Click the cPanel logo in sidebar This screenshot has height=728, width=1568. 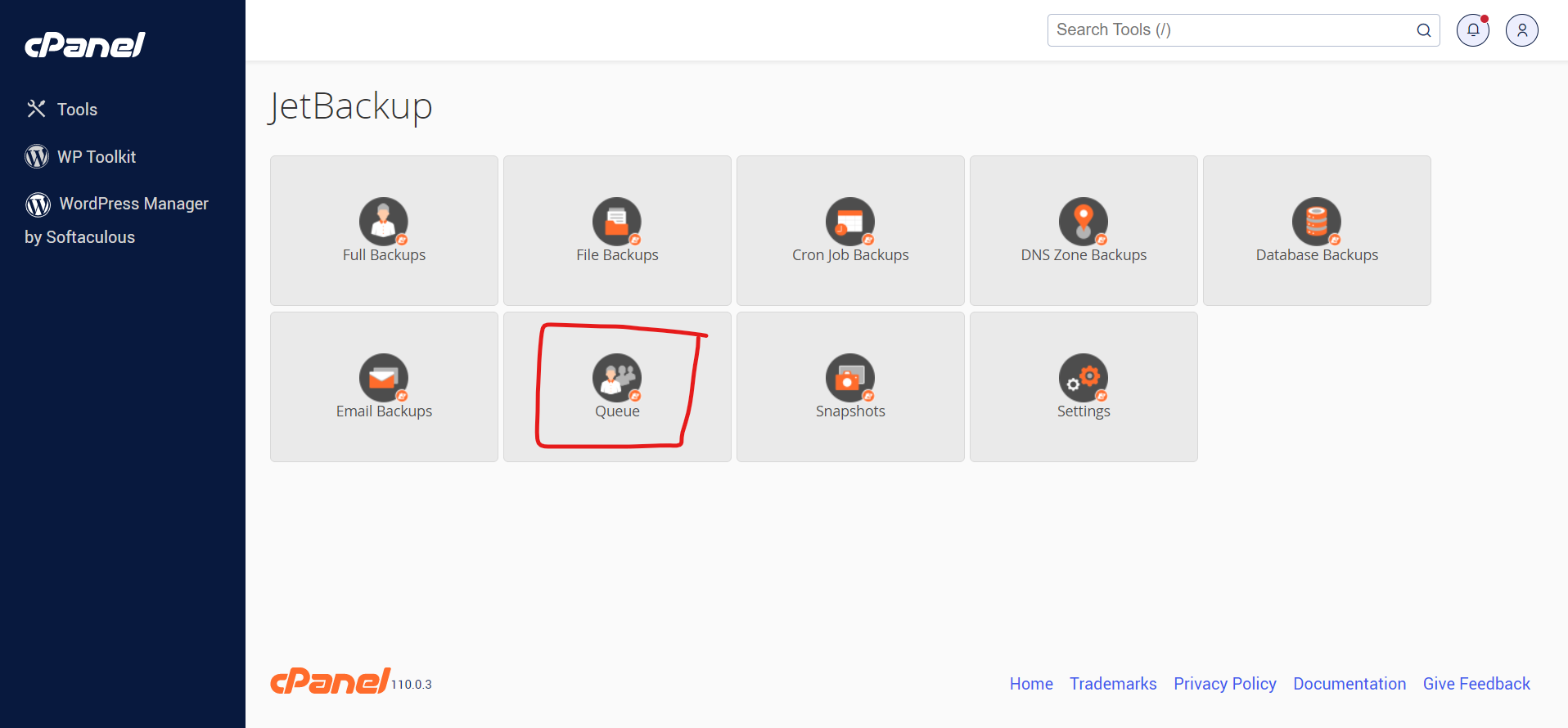click(x=85, y=44)
